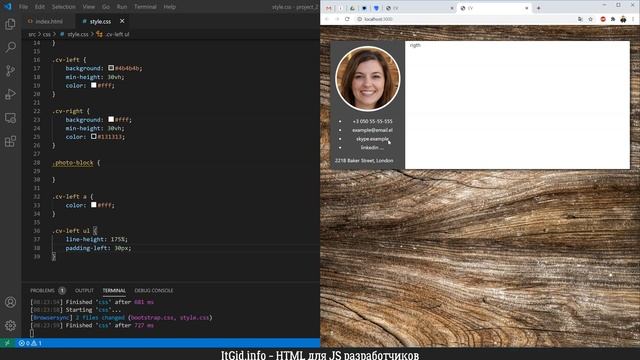Open the Go menu
Image resolution: width=640 pixels, height=360 pixels.
[106, 7]
